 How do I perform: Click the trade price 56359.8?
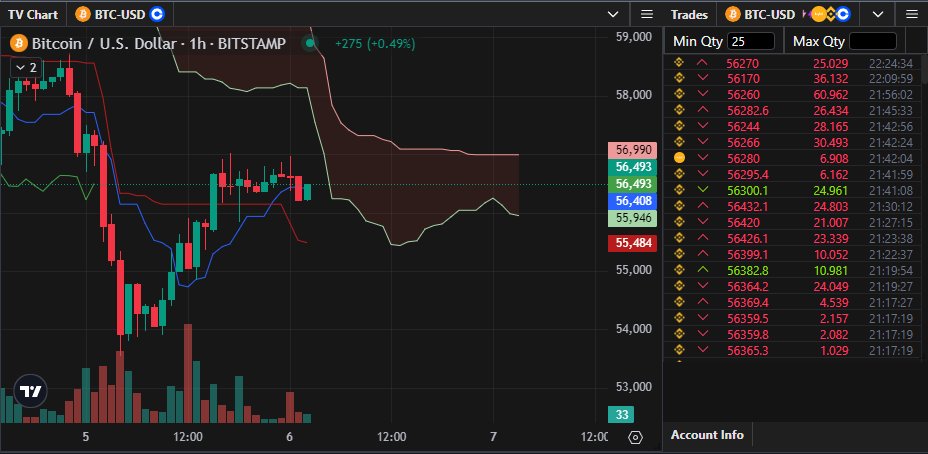tap(747, 334)
